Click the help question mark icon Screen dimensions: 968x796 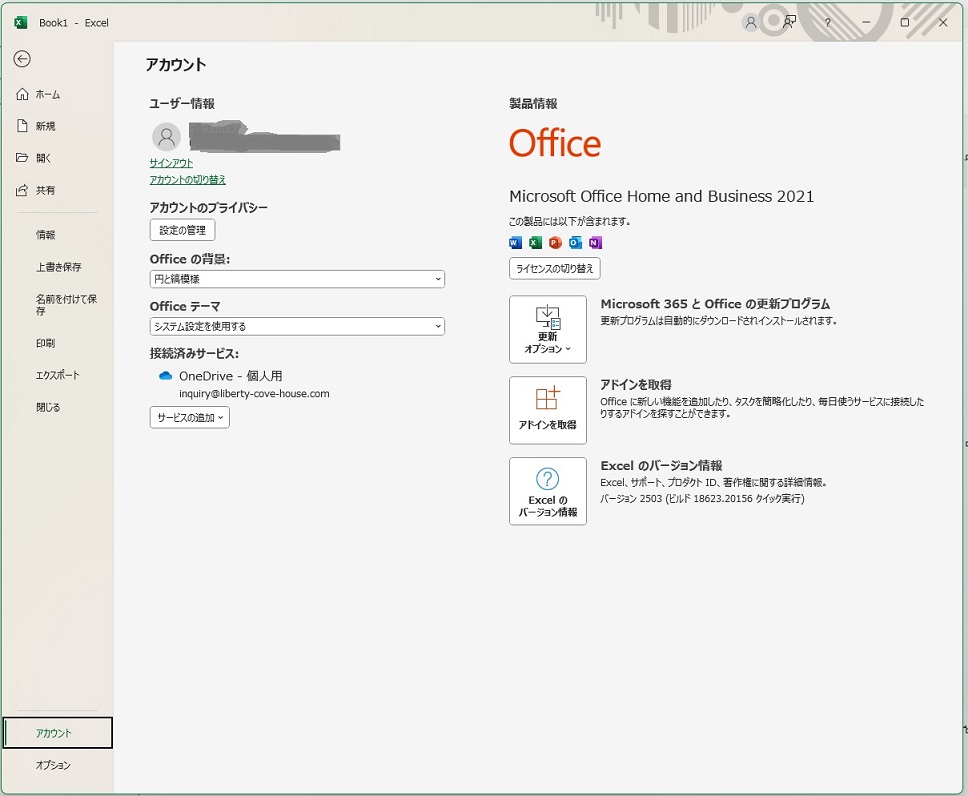coord(827,23)
